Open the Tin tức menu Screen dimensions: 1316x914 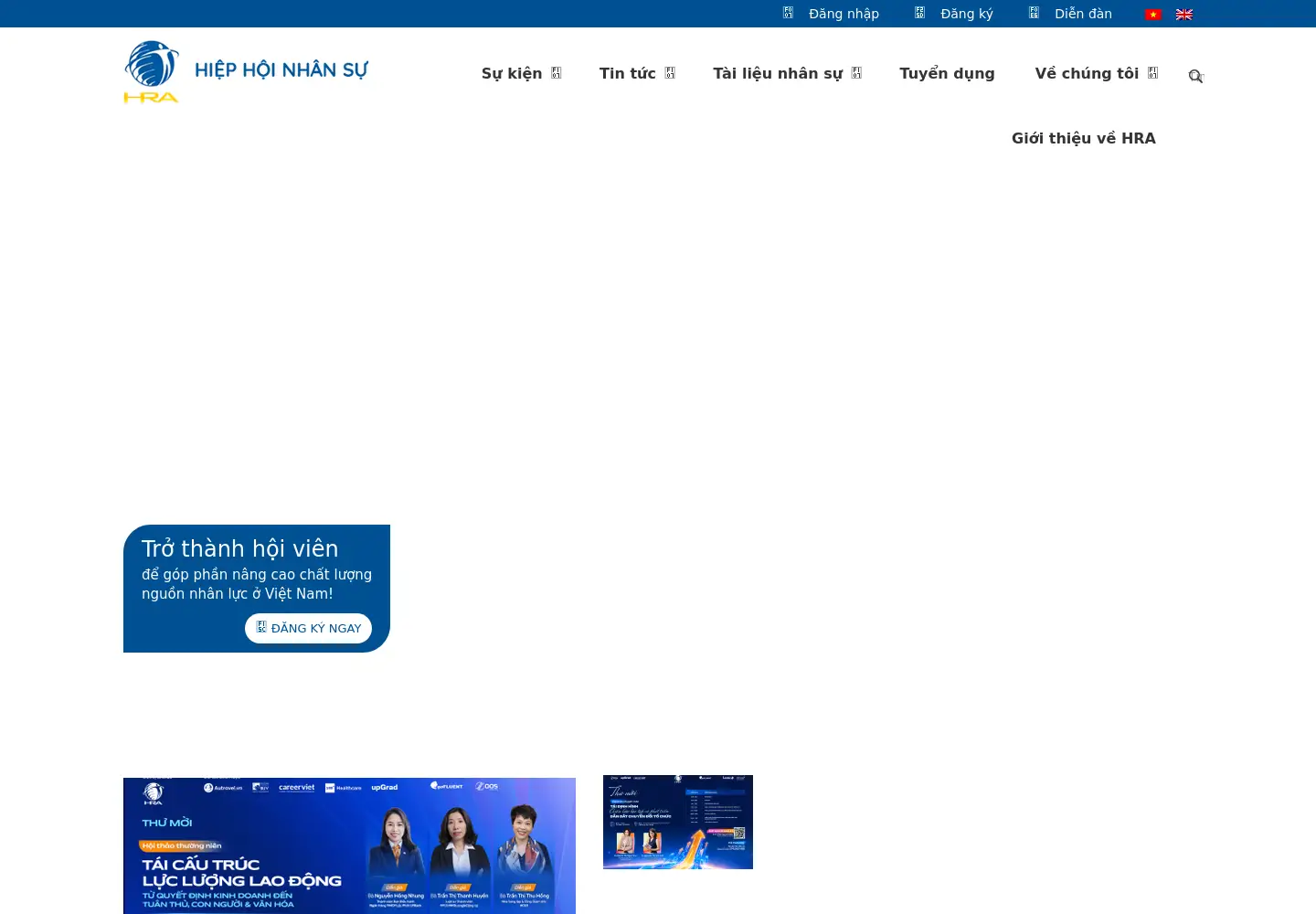click(x=628, y=73)
